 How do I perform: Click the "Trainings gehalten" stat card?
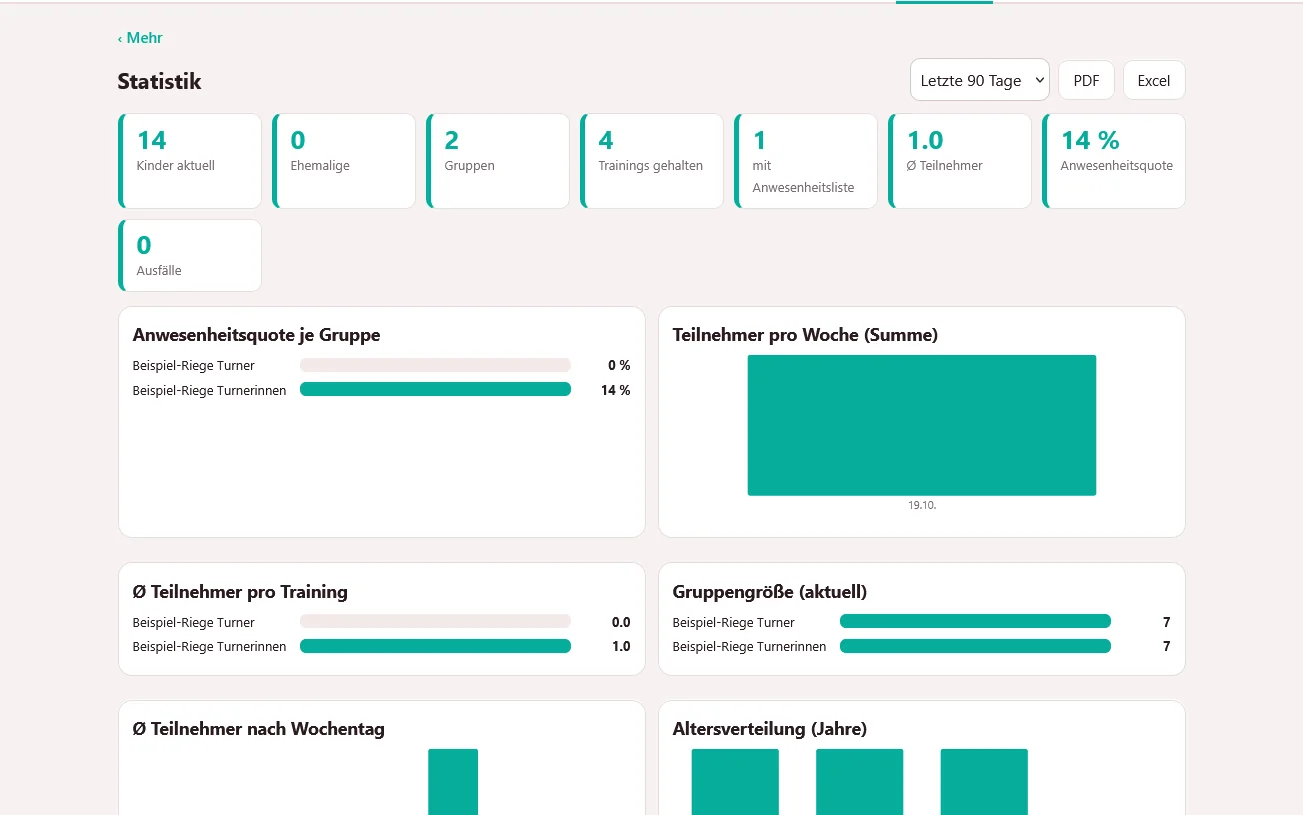[x=652, y=161]
